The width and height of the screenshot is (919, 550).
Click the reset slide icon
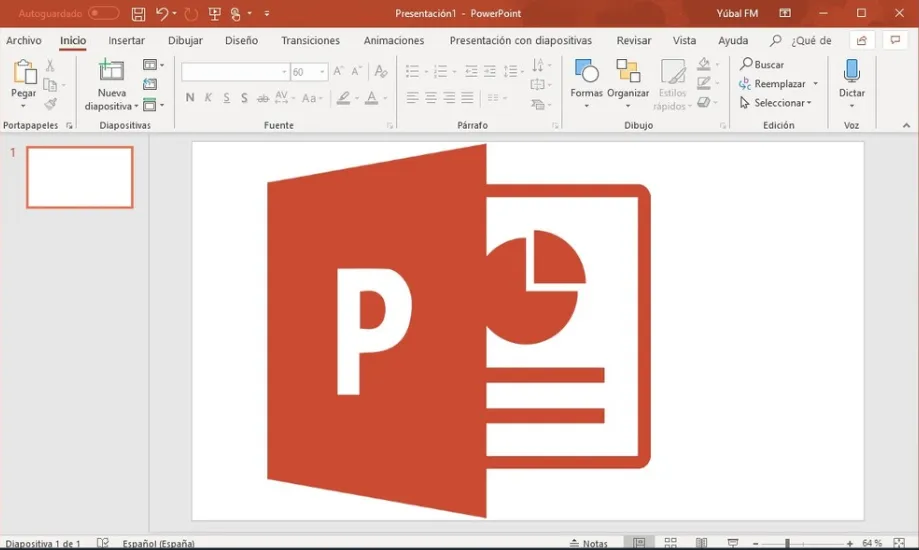(150, 85)
